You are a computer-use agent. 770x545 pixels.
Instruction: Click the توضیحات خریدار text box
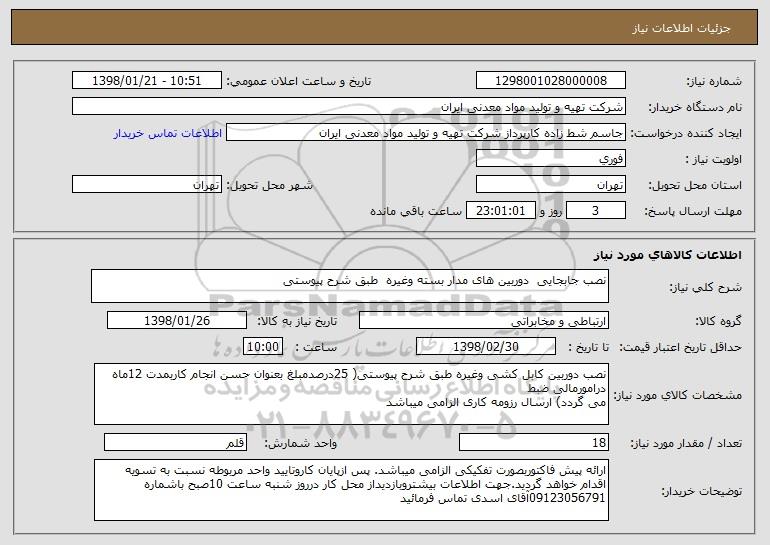tap(351, 490)
